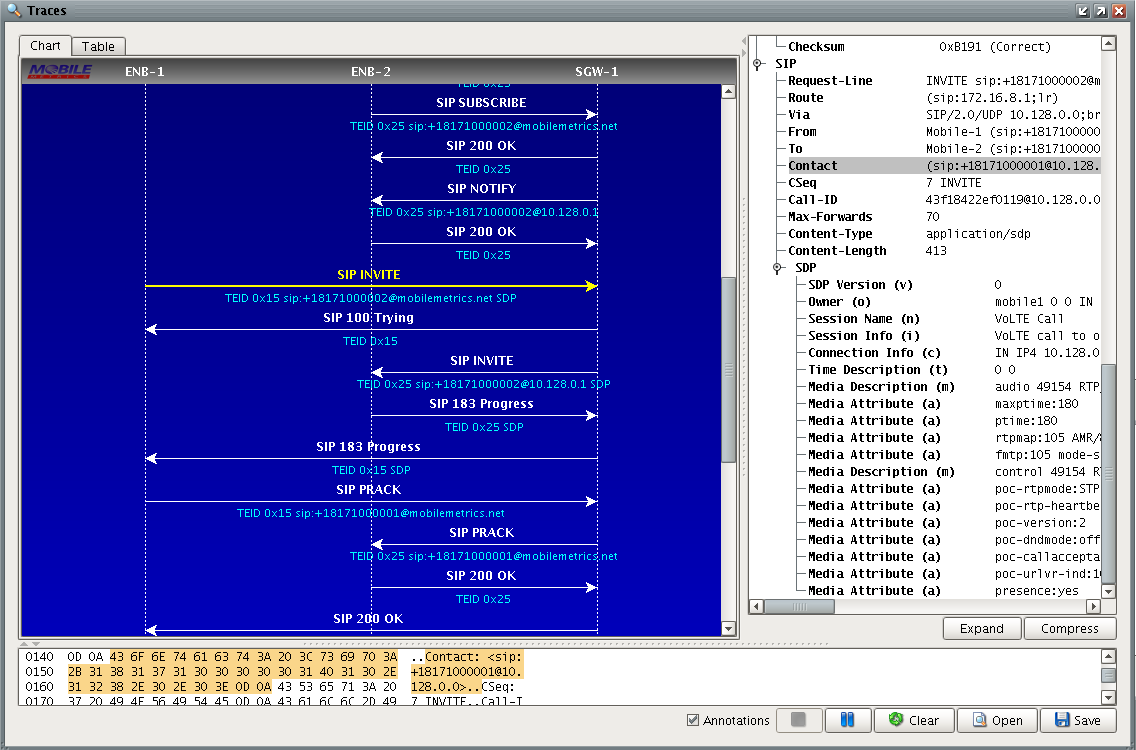Collapse the SDP tree node

click(777, 268)
